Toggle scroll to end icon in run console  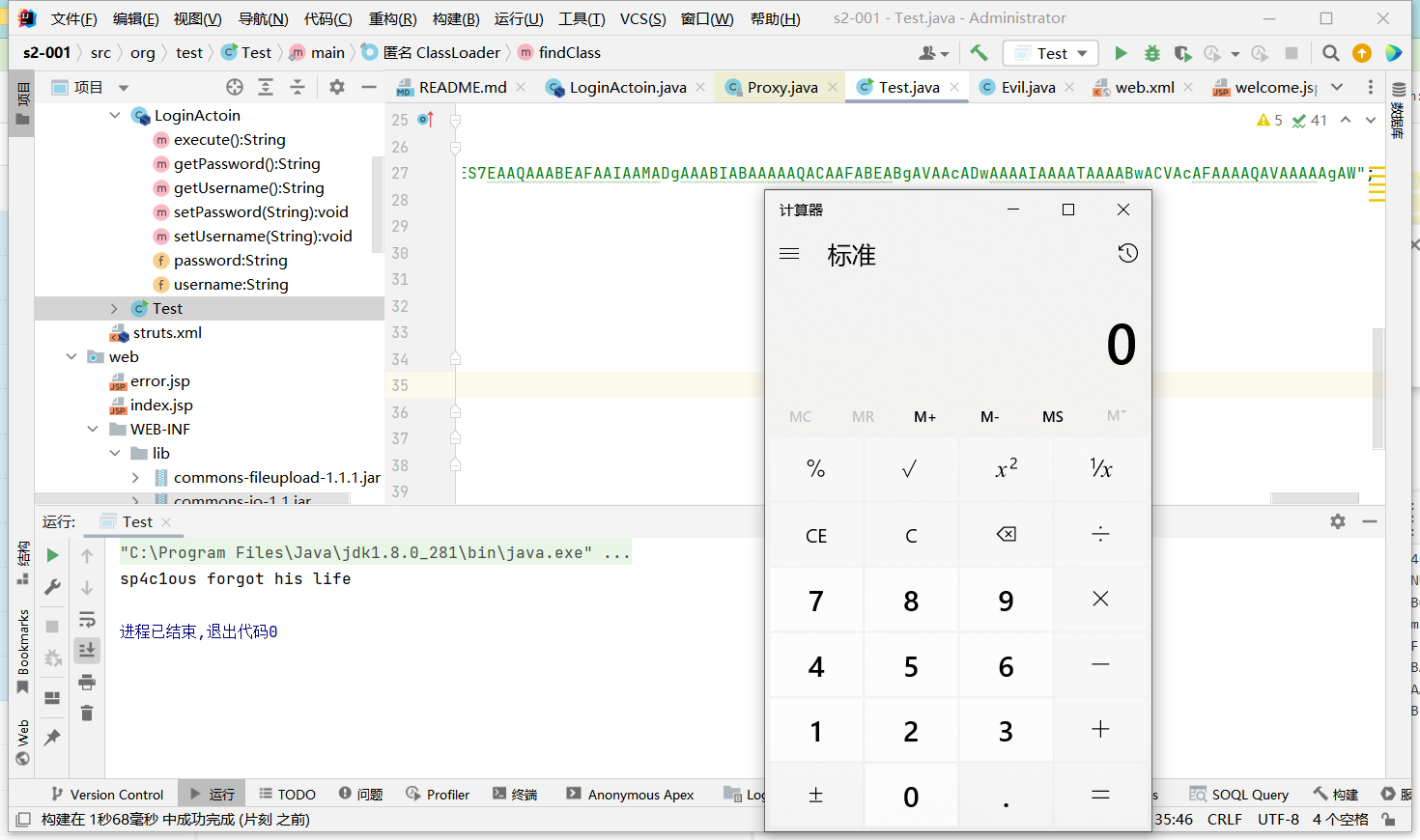87,650
